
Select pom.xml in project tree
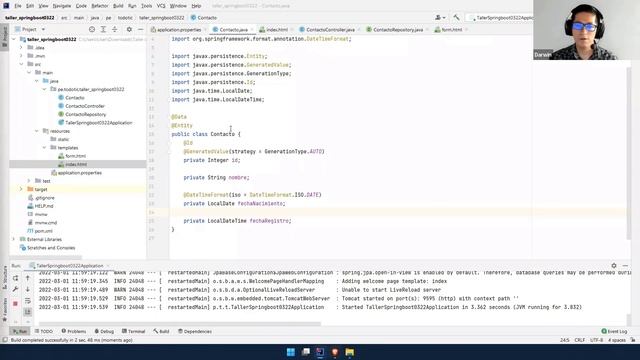tap(43, 231)
